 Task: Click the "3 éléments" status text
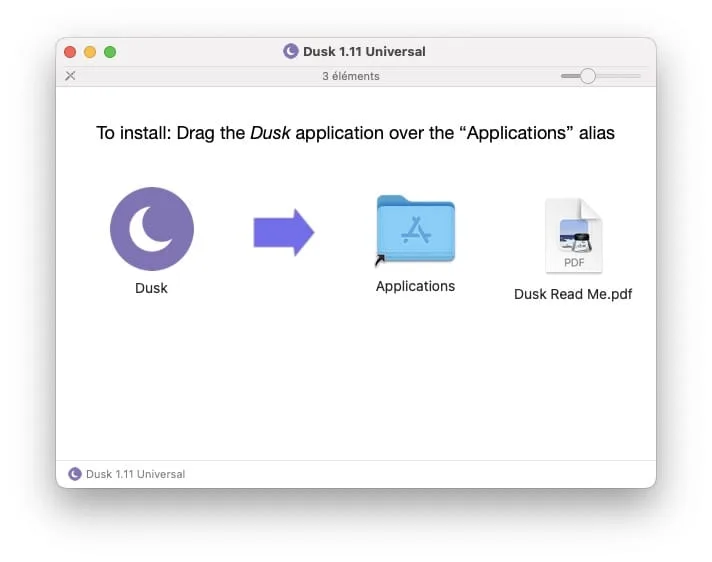click(351, 76)
